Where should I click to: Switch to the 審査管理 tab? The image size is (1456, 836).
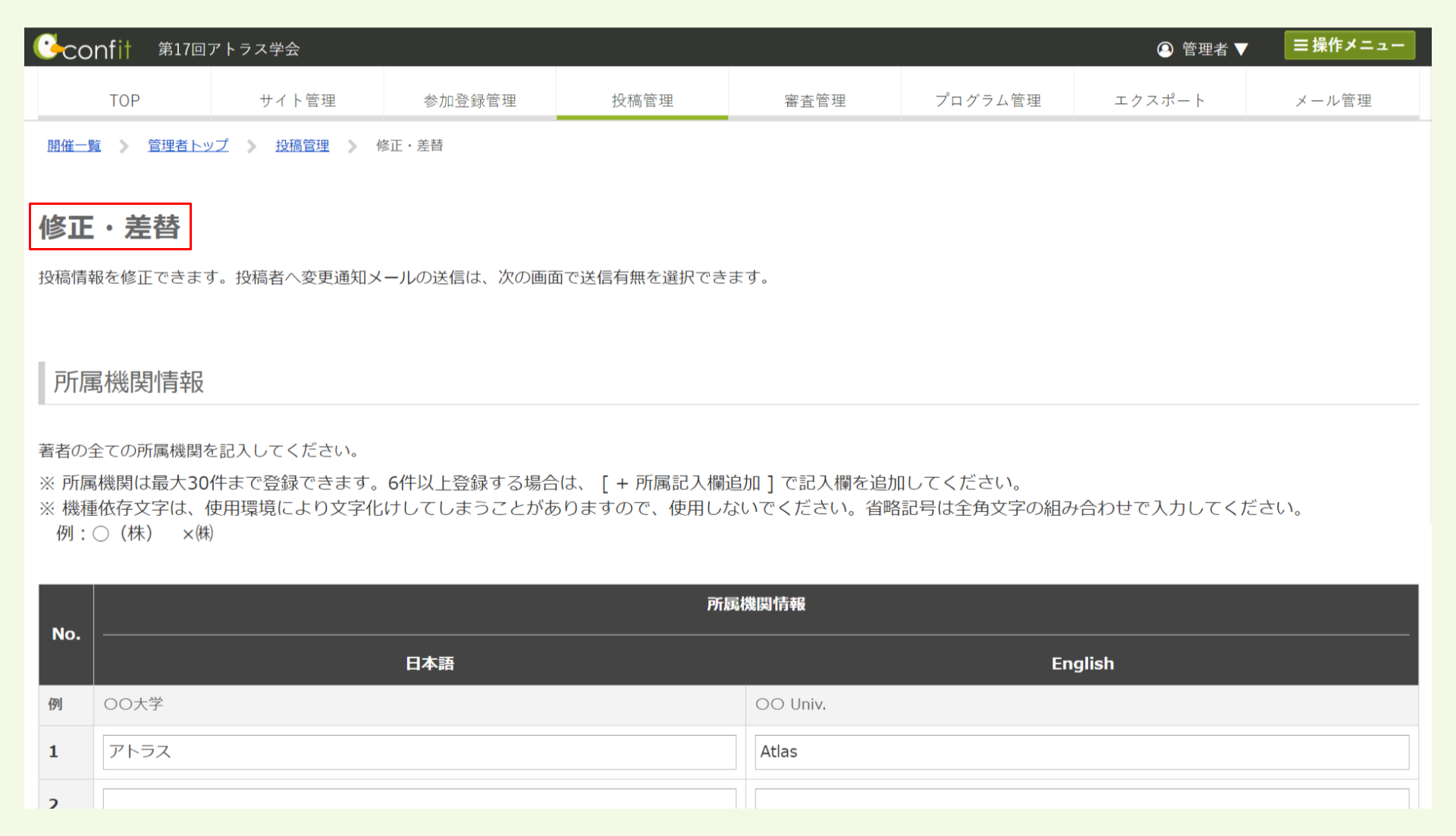tap(814, 99)
